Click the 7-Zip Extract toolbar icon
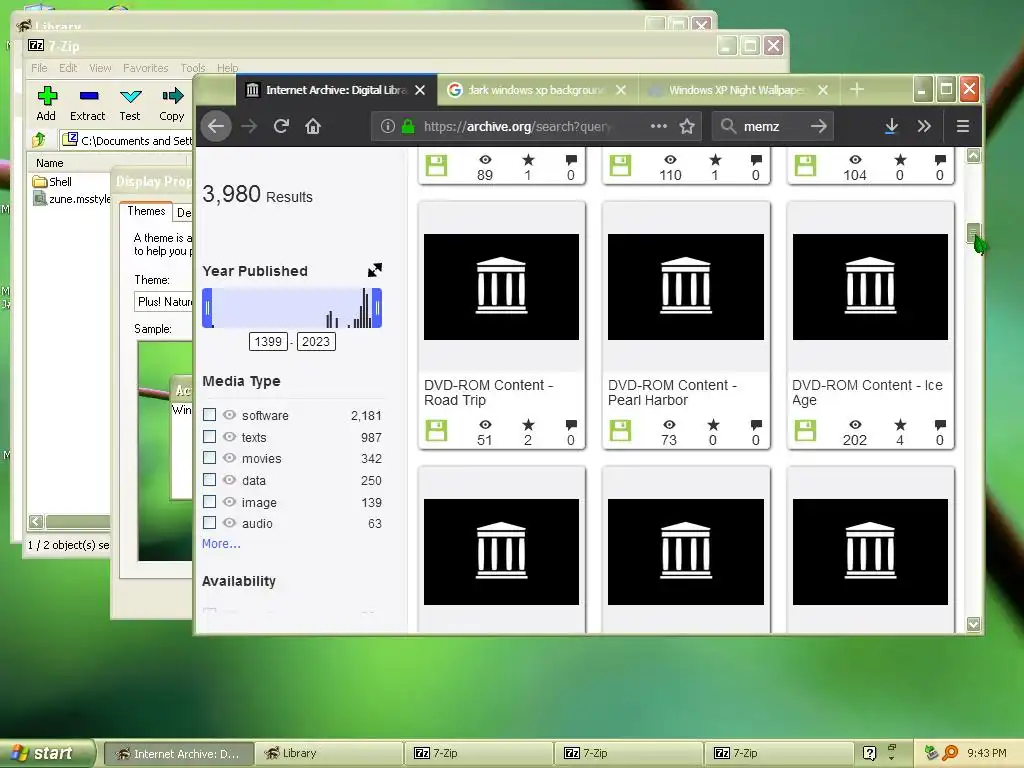This screenshot has height=768, width=1024. click(x=88, y=96)
